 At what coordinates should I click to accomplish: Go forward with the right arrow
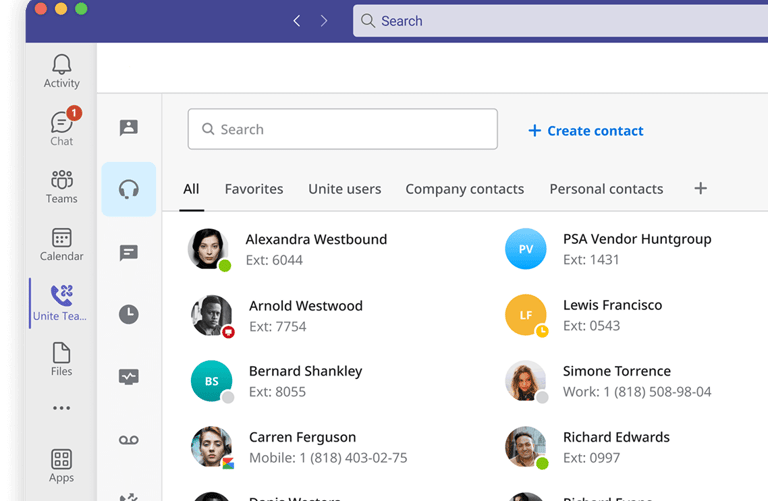tap(324, 21)
